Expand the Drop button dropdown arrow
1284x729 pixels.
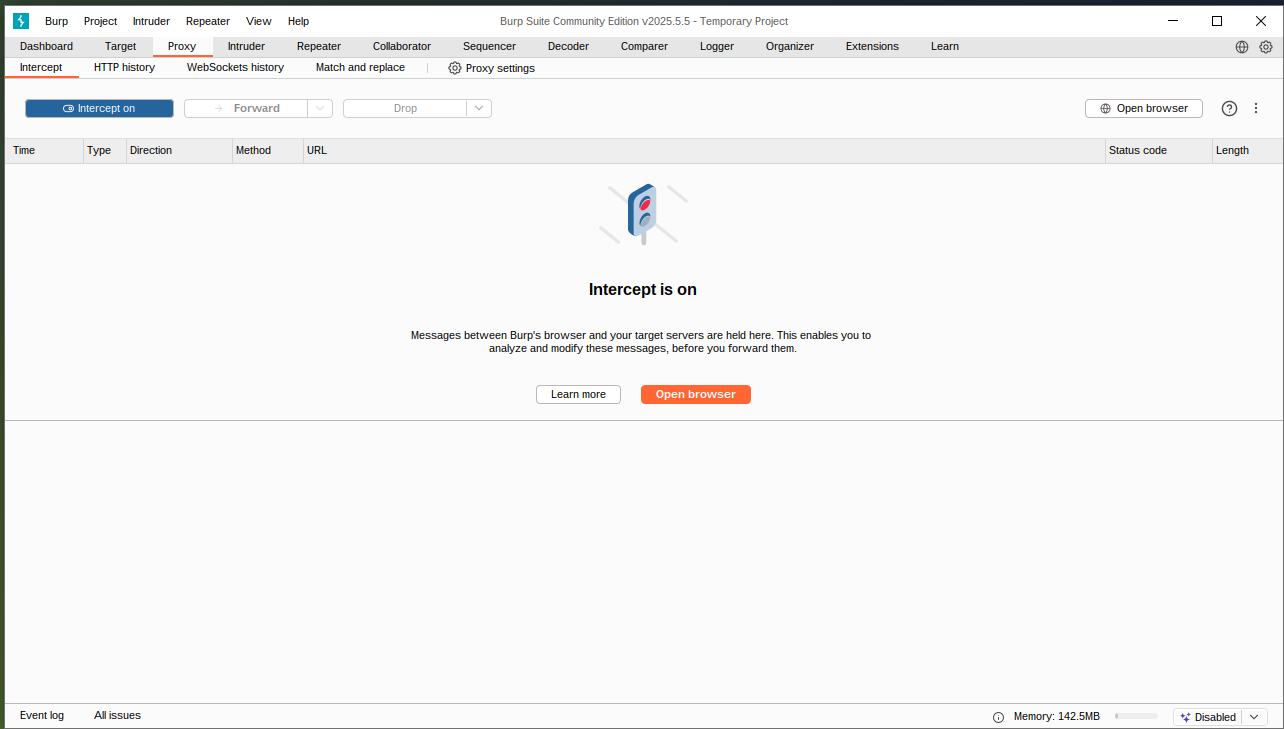[x=479, y=109]
